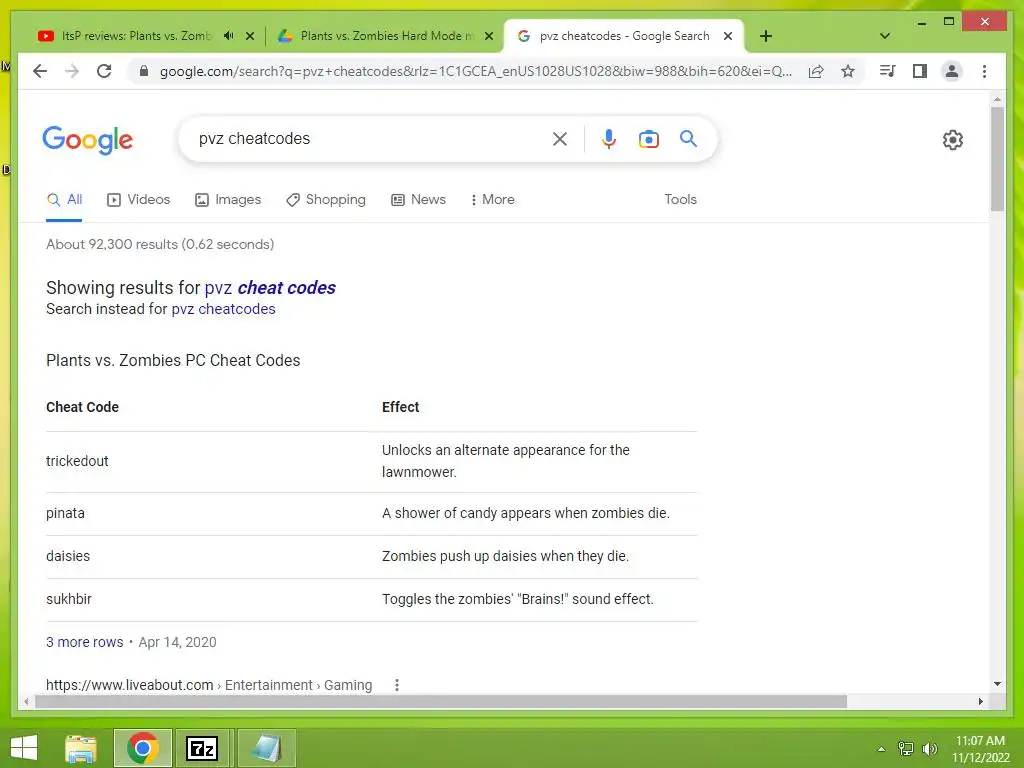
Task: Expand 3 more rows in table
Action: click(x=84, y=643)
